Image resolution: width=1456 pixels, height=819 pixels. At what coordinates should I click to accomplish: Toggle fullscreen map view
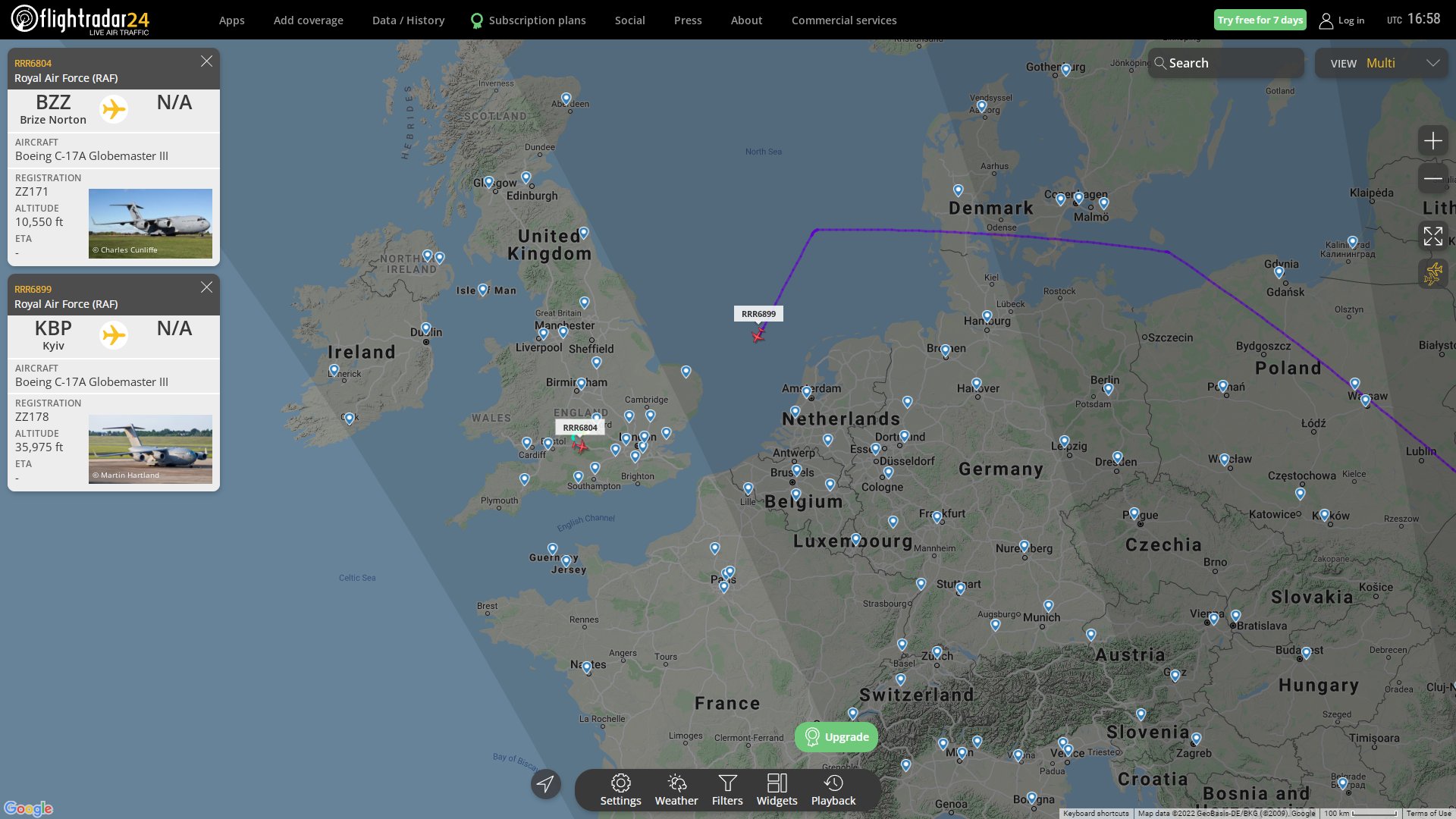pyautogui.click(x=1432, y=236)
